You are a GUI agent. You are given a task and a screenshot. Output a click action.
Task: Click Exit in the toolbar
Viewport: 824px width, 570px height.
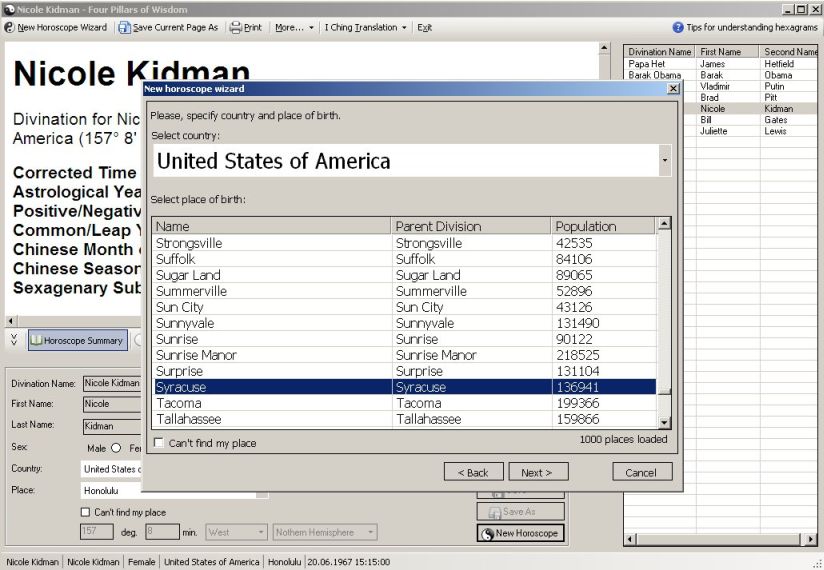425,27
